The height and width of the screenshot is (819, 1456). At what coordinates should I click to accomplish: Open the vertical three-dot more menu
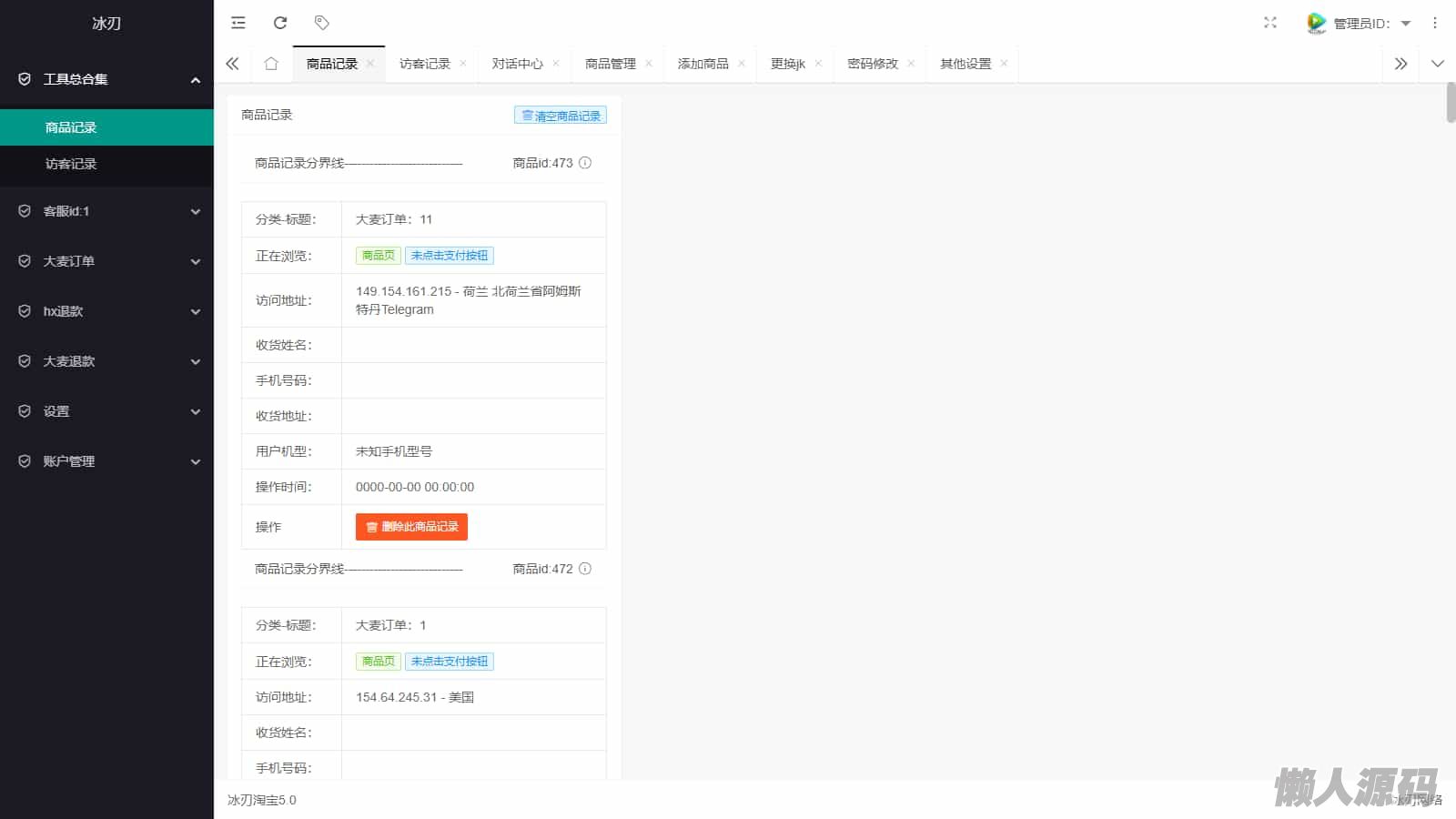coord(1435,23)
